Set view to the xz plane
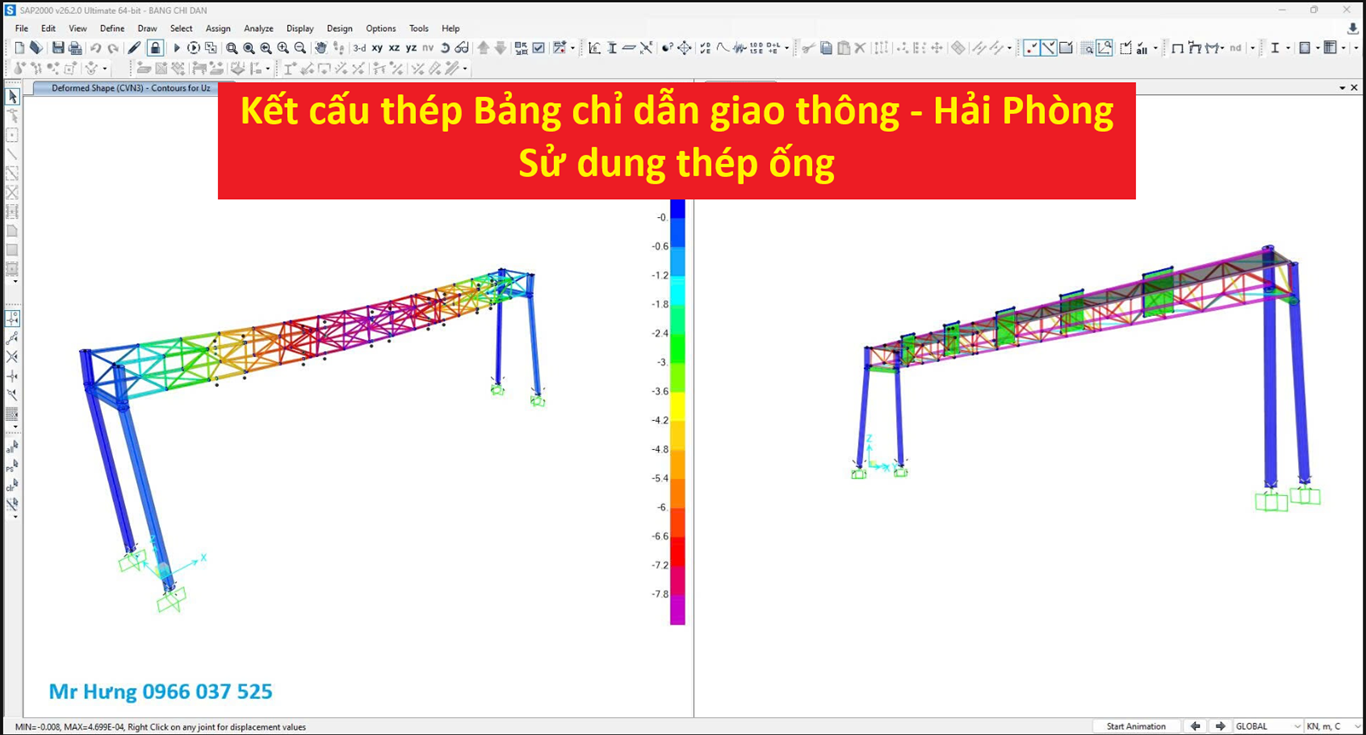This screenshot has width=1366, height=735. (394, 48)
